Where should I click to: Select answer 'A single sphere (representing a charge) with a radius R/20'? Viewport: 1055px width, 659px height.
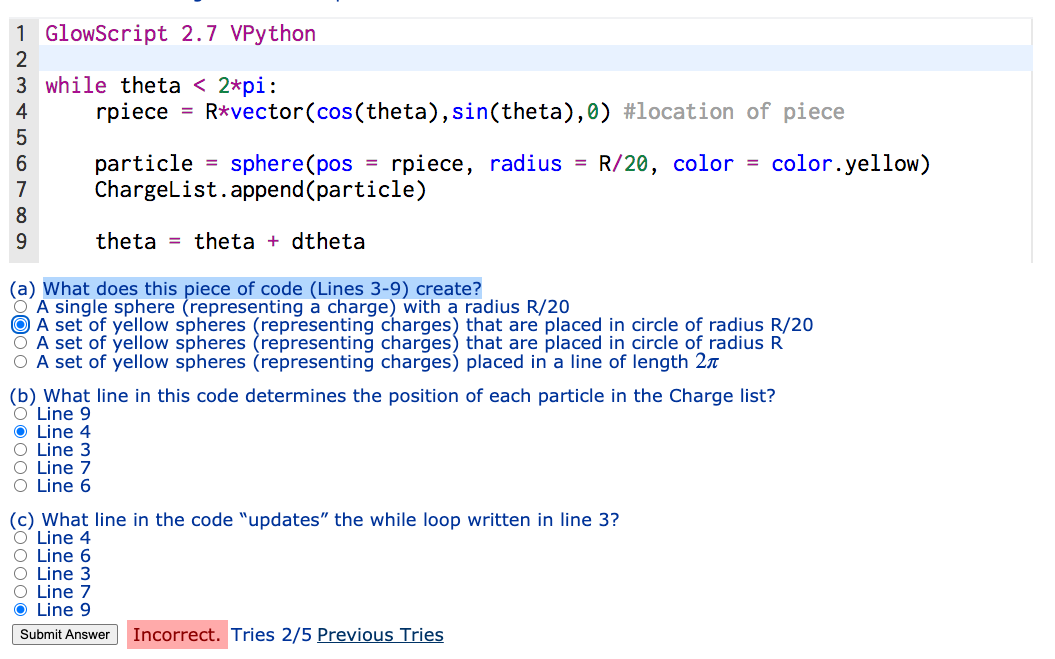(x=21, y=307)
